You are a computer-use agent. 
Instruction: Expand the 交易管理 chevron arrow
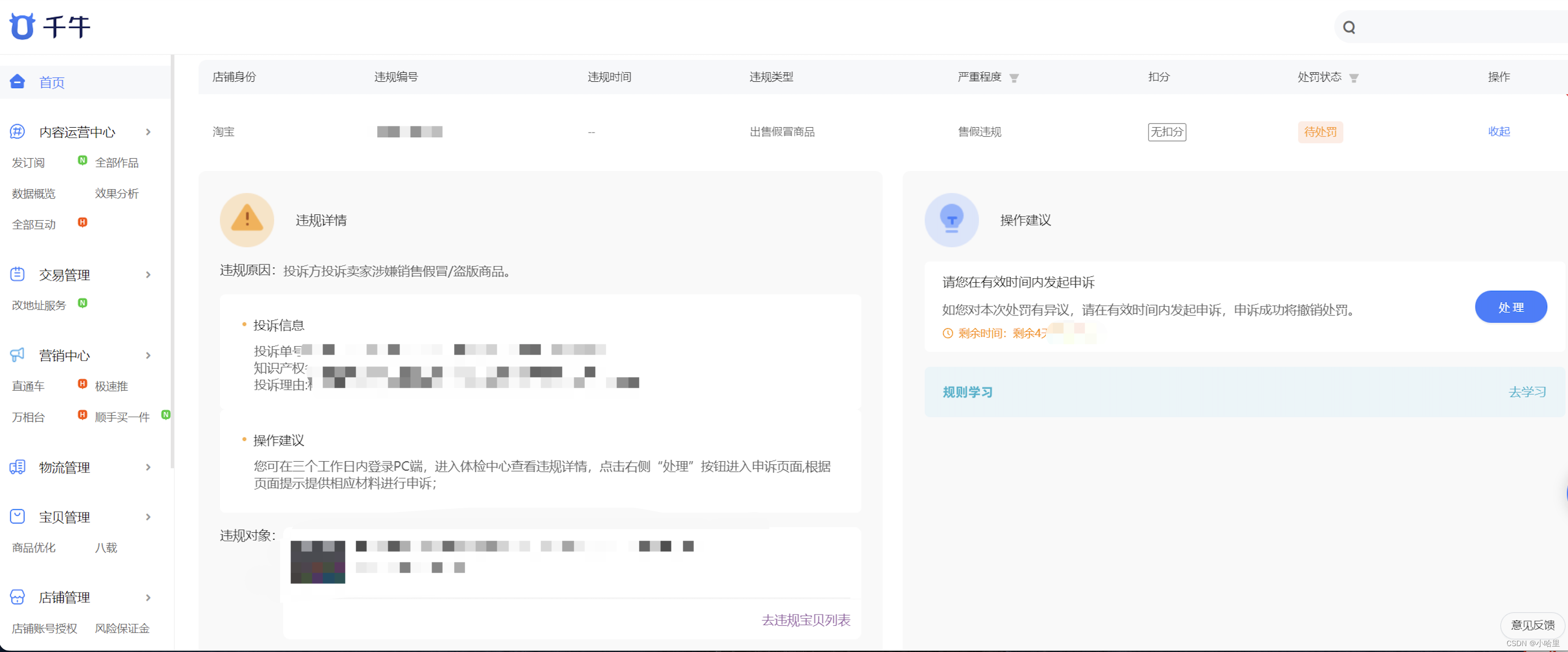148,275
